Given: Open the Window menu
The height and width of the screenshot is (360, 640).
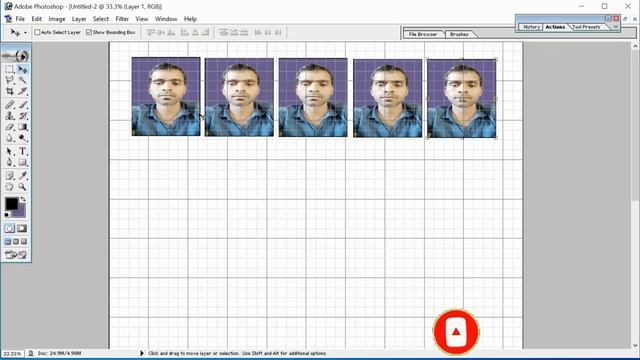Looking at the screenshot, I should click(x=166, y=19).
